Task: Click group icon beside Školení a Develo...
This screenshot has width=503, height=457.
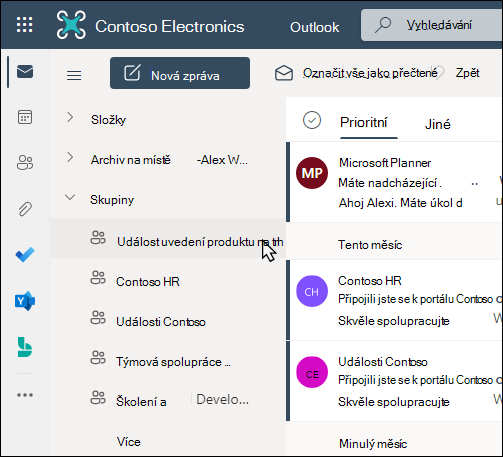Action: click(x=98, y=398)
